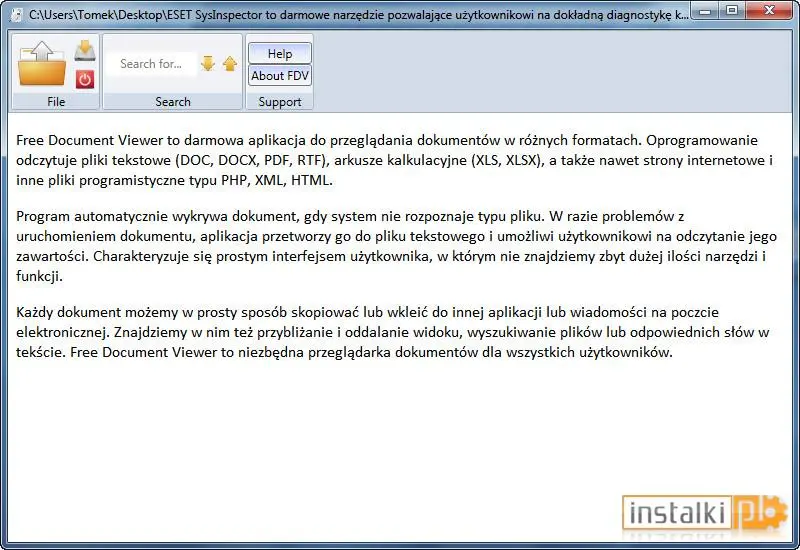Click the save/download document icon

[85, 51]
